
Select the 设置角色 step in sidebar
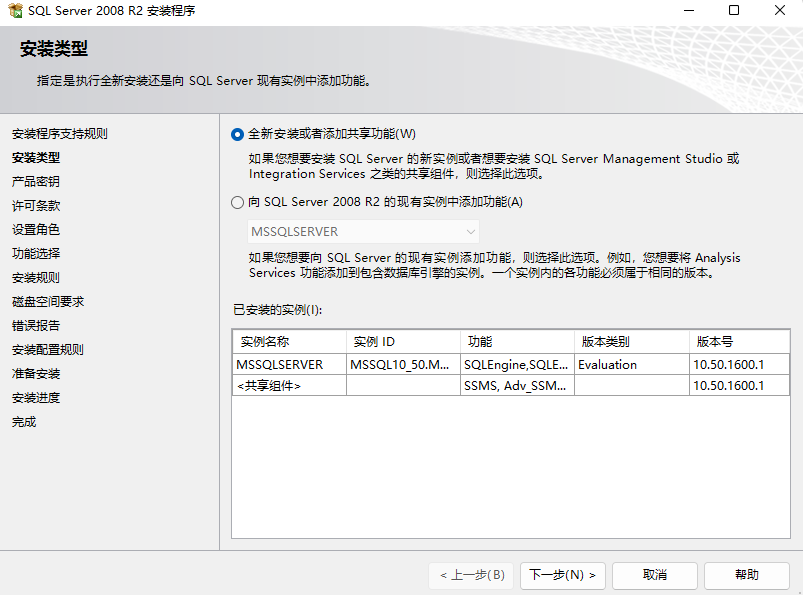(x=36, y=229)
